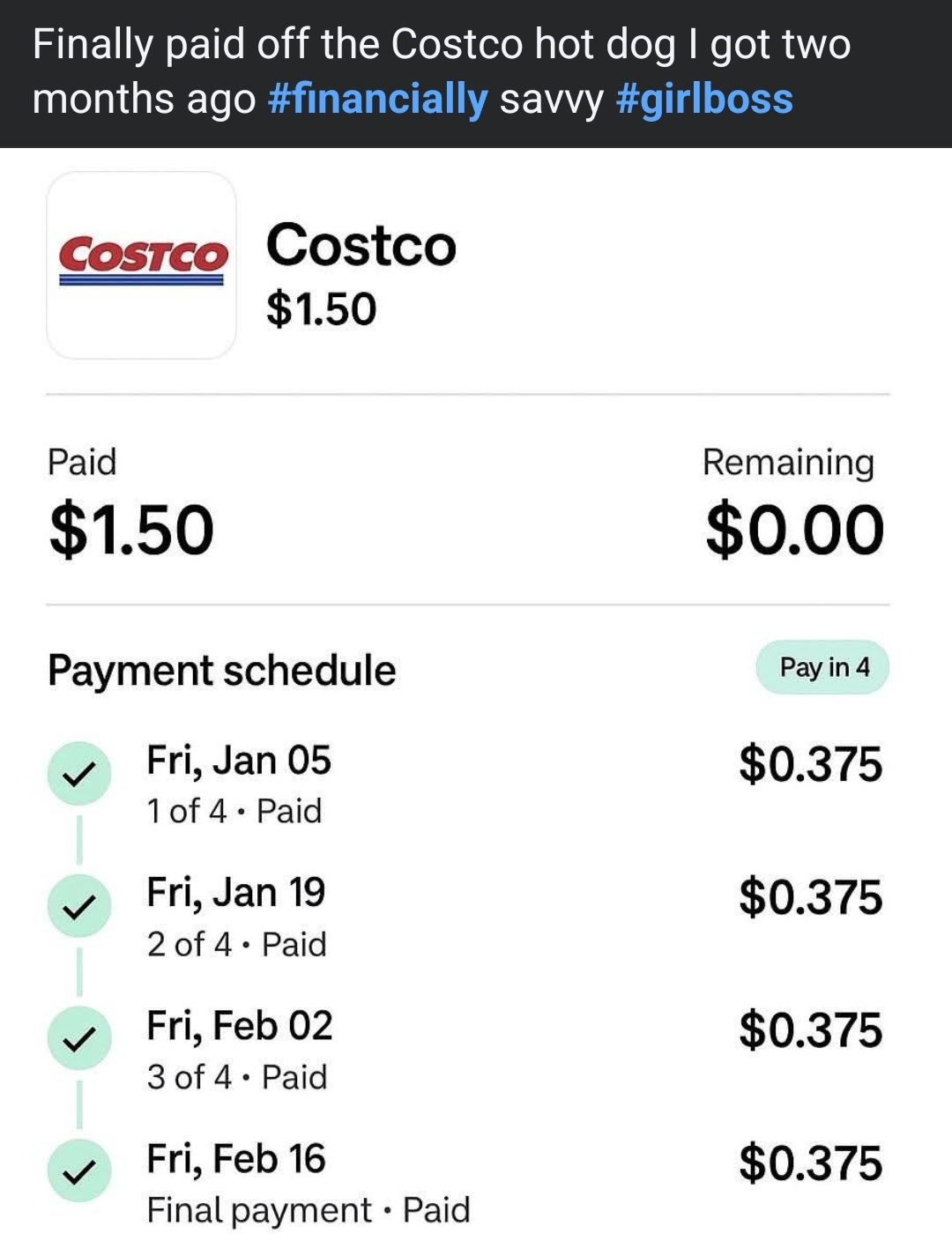Tap the Costco logo thumbnail
The width and height of the screenshot is (952, 1241).
(x=141, y=264)
